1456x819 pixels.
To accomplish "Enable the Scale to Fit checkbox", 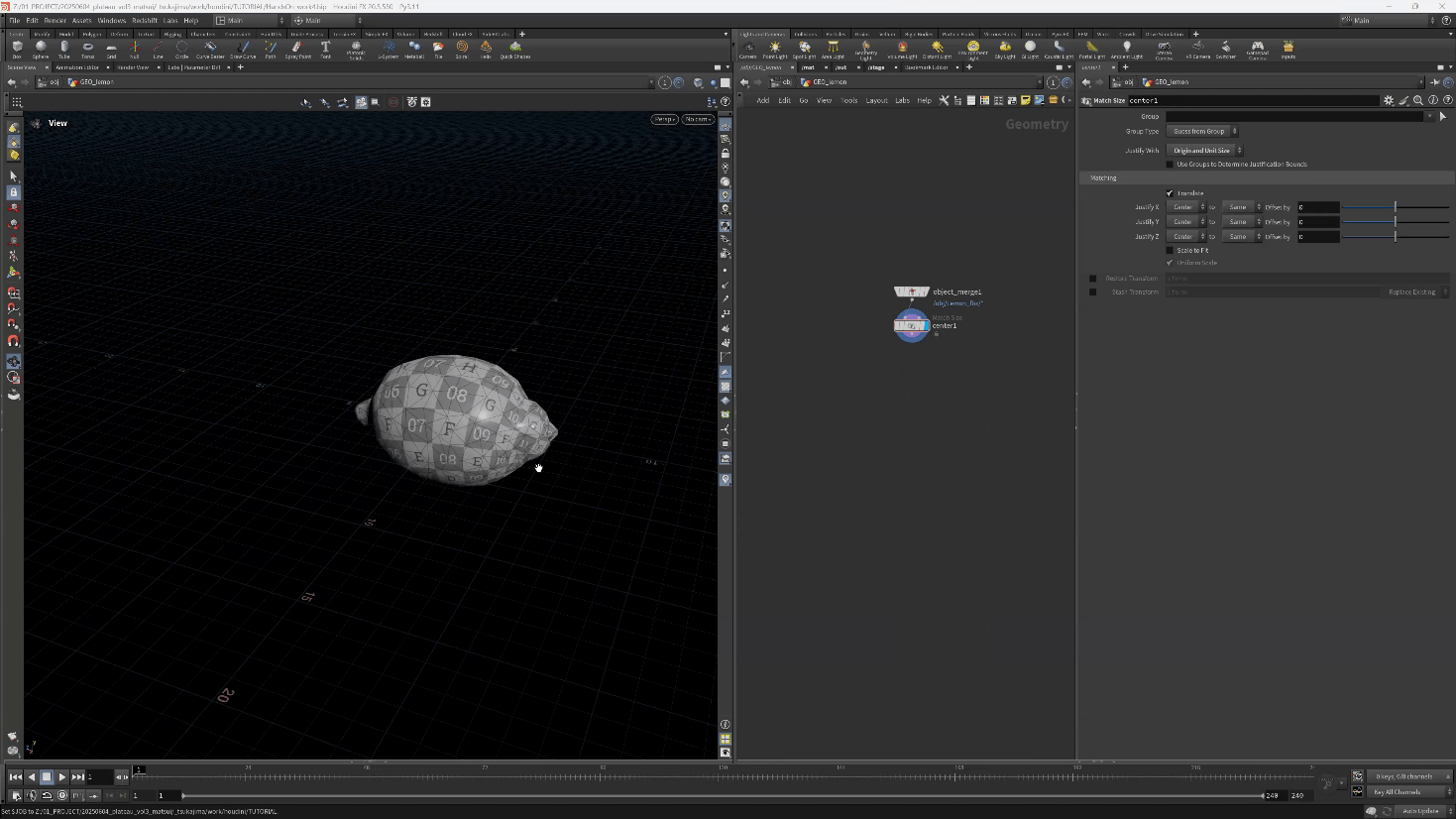I will (x=1170, y=250).
